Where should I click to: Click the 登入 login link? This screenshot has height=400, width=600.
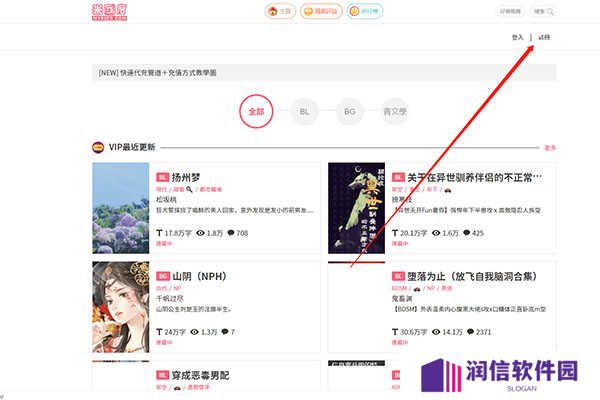click(517, 37)
